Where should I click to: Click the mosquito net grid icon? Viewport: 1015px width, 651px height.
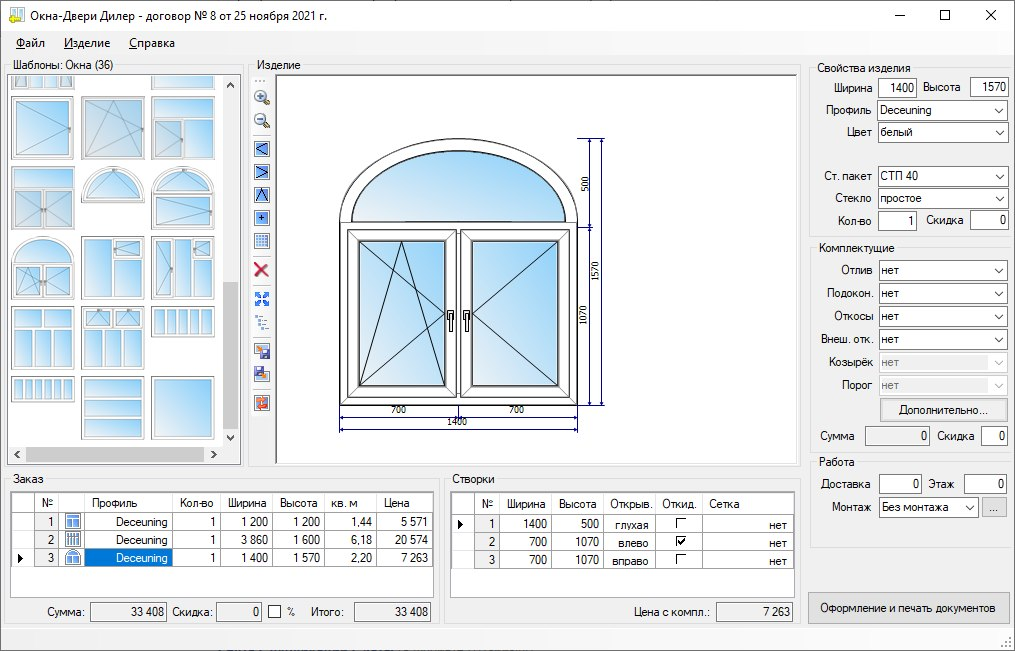[x=262, y=241]
